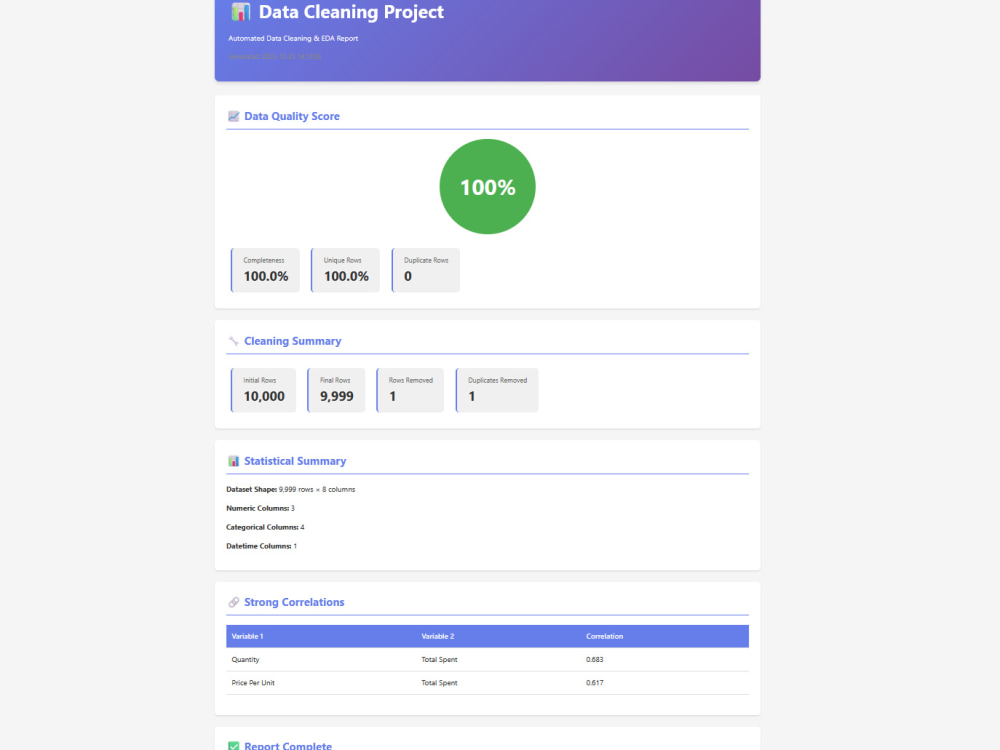The image size is (1000, 750).
Task: Click the bar chart icon beside Data Cleaning Project
Action: coord(240,11)
